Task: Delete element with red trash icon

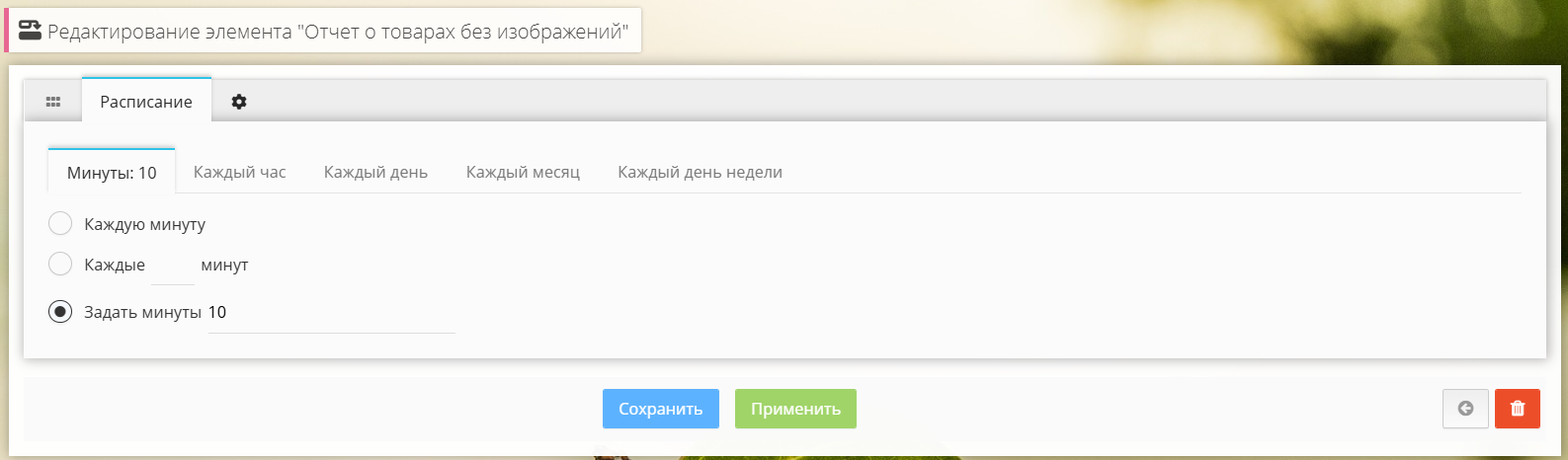Action: 1518,409
